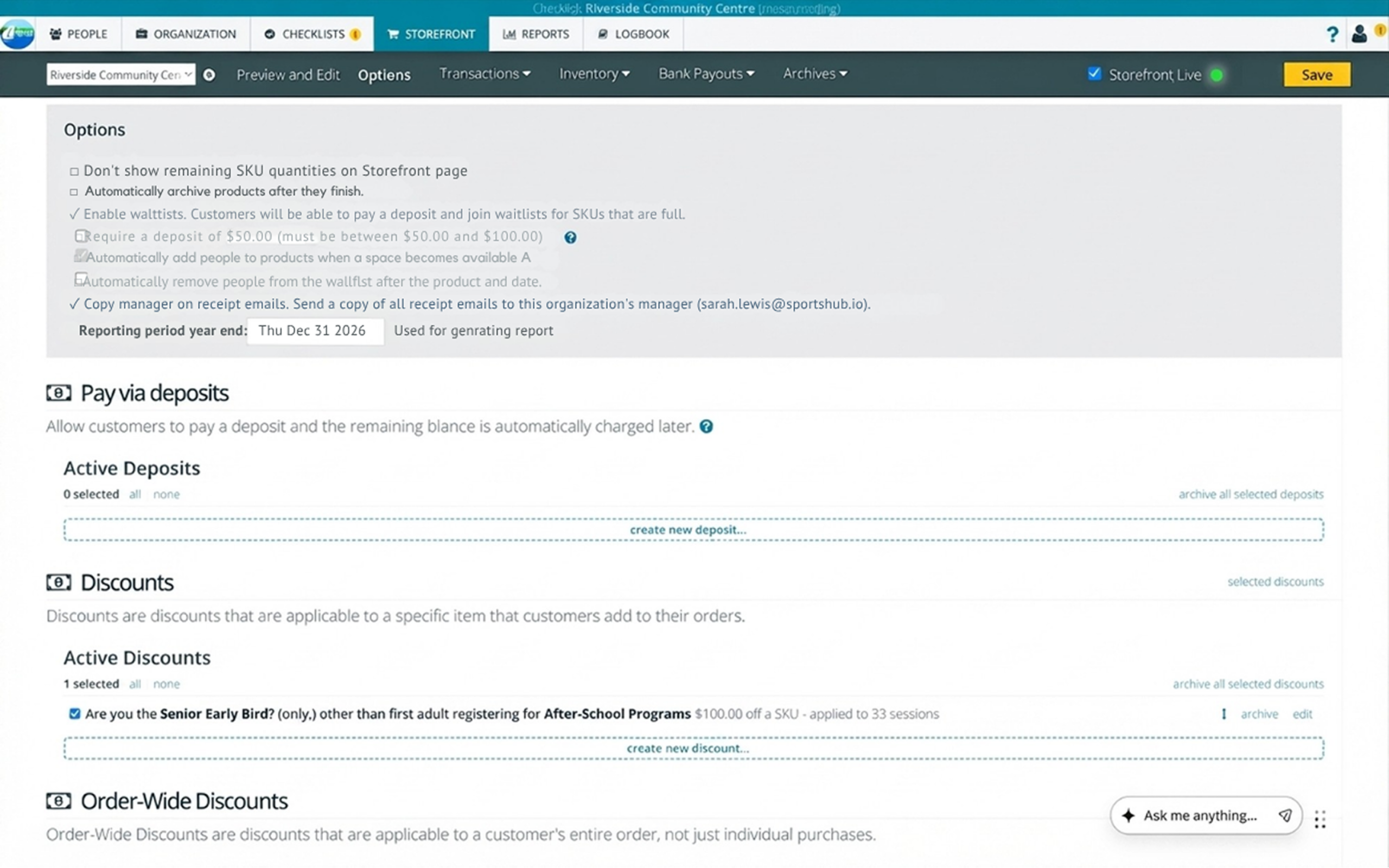The image size is (1389, 868).
Task: Expand the Archives dropdown menu
Action: click(815, 73)
